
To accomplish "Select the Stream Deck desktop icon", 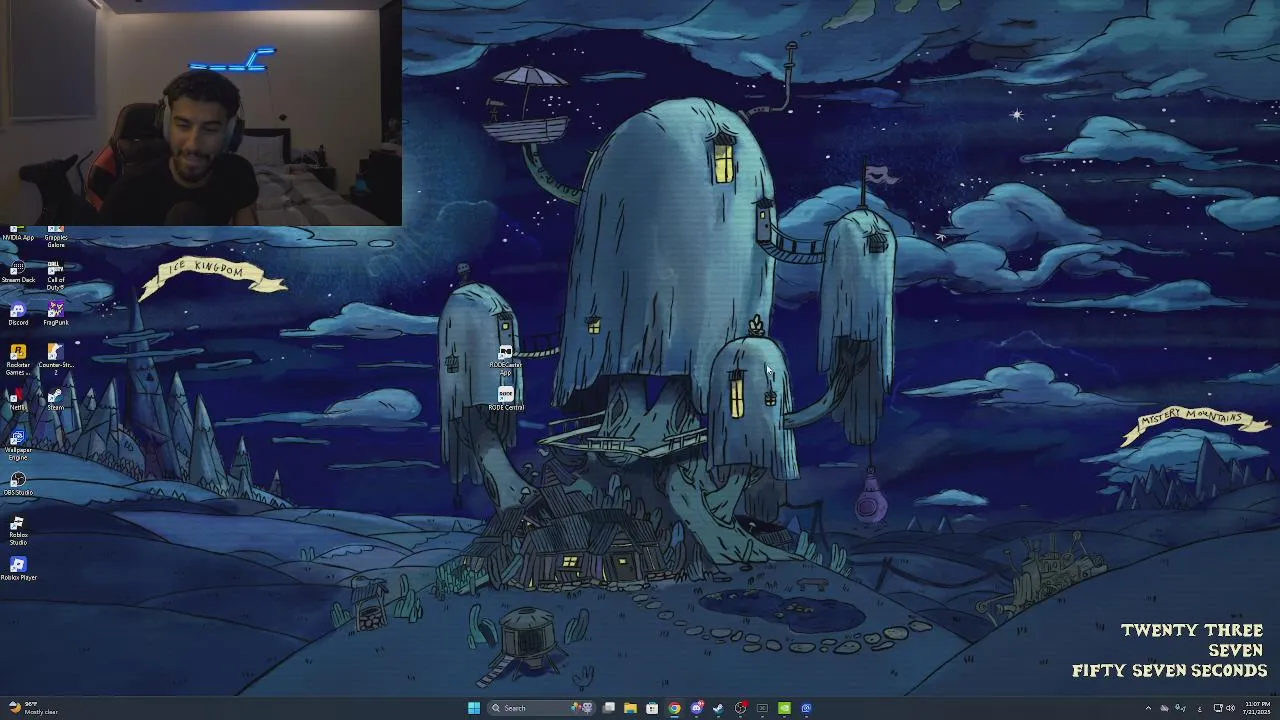I will click(x=18, y=272).
